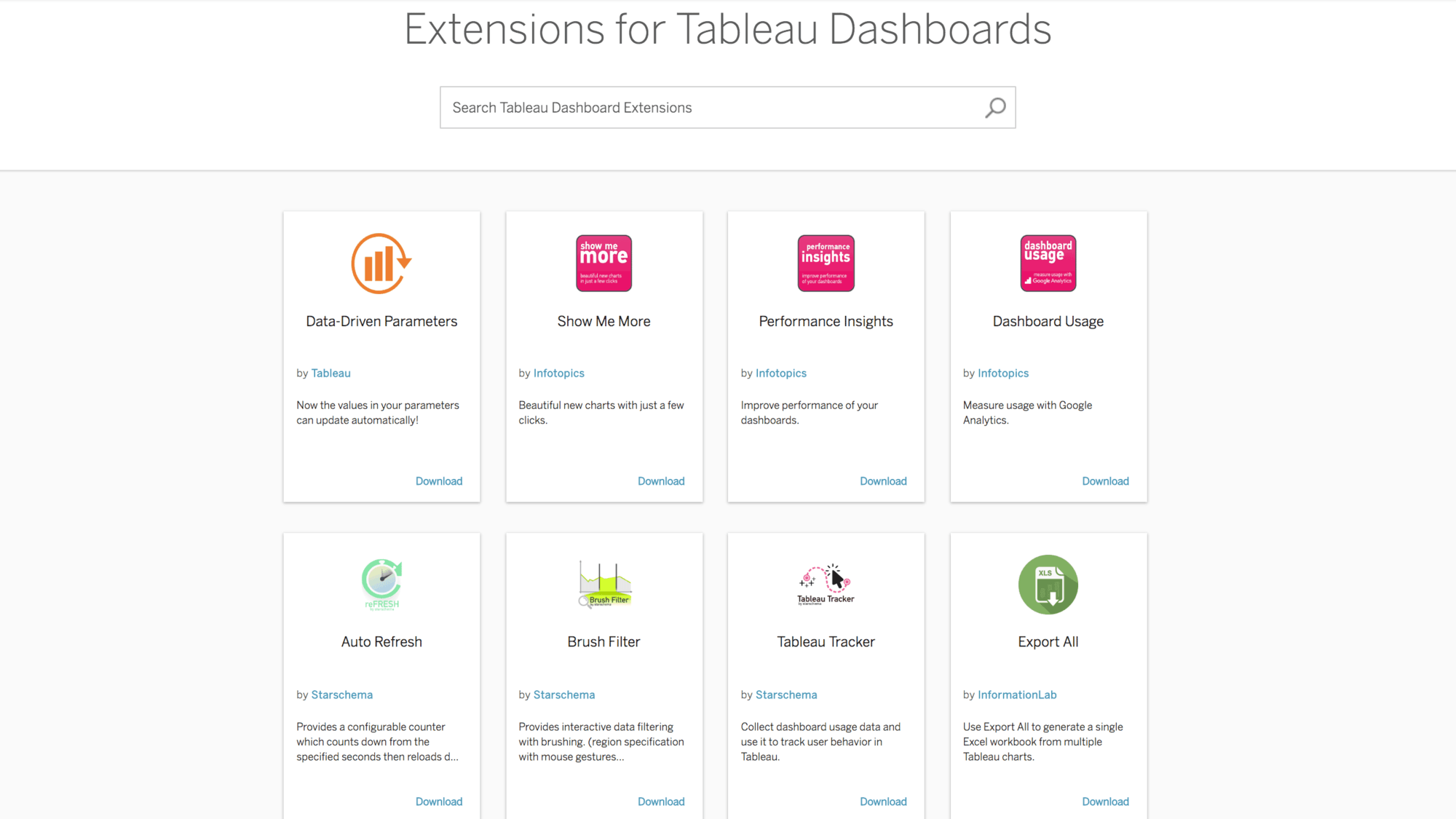Open Starschema link under Auto Refresh
Image resolution: width=1456 pixels, height=819 pixels.
point(341,695)
